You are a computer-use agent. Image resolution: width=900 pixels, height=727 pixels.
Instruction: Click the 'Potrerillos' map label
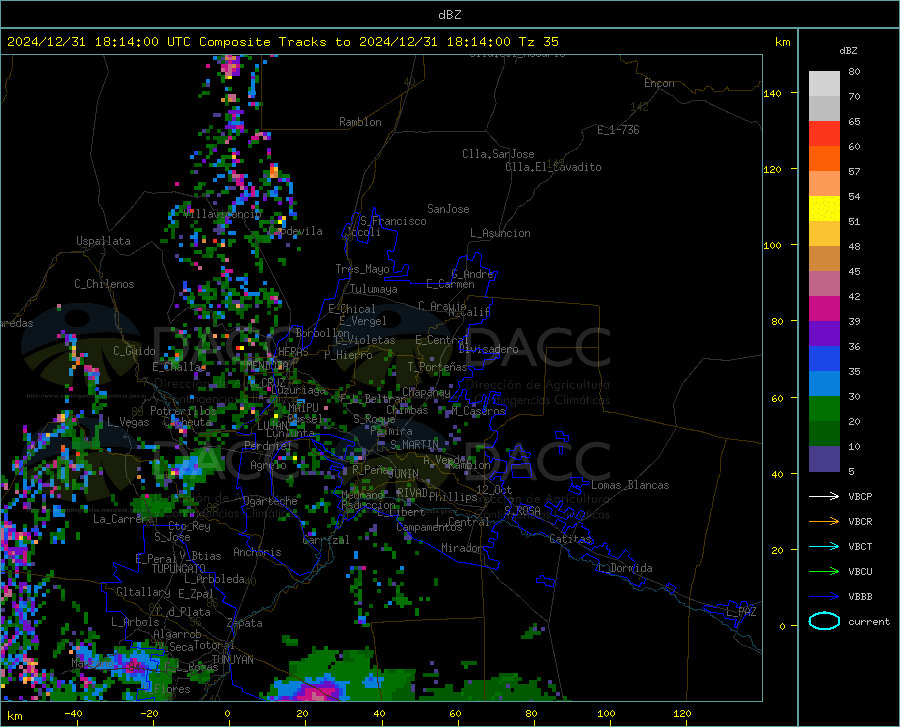point(183,411)
